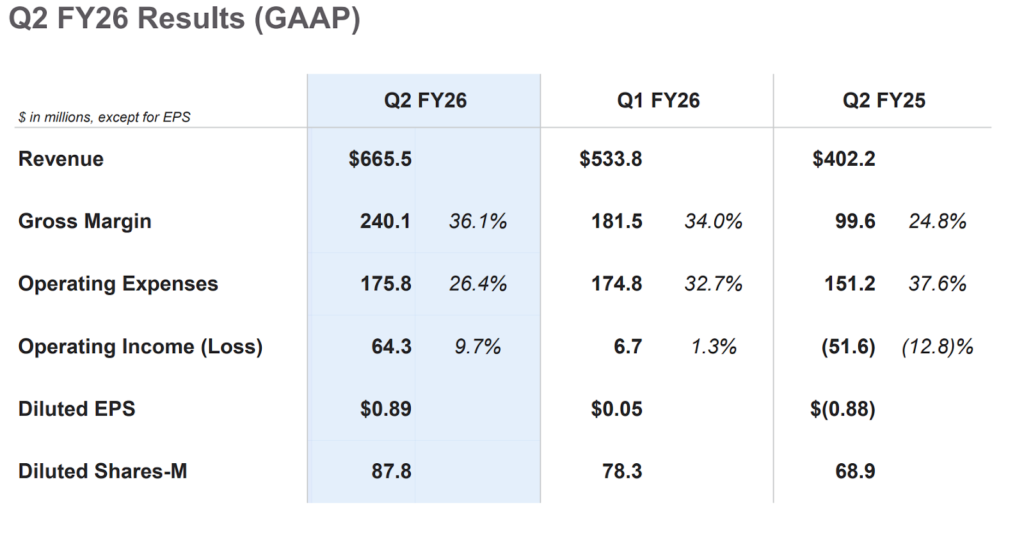Click the $402.2 revenue figure
The height and width of the screenshot is (540, 1024).
click(x=844, y=159)
